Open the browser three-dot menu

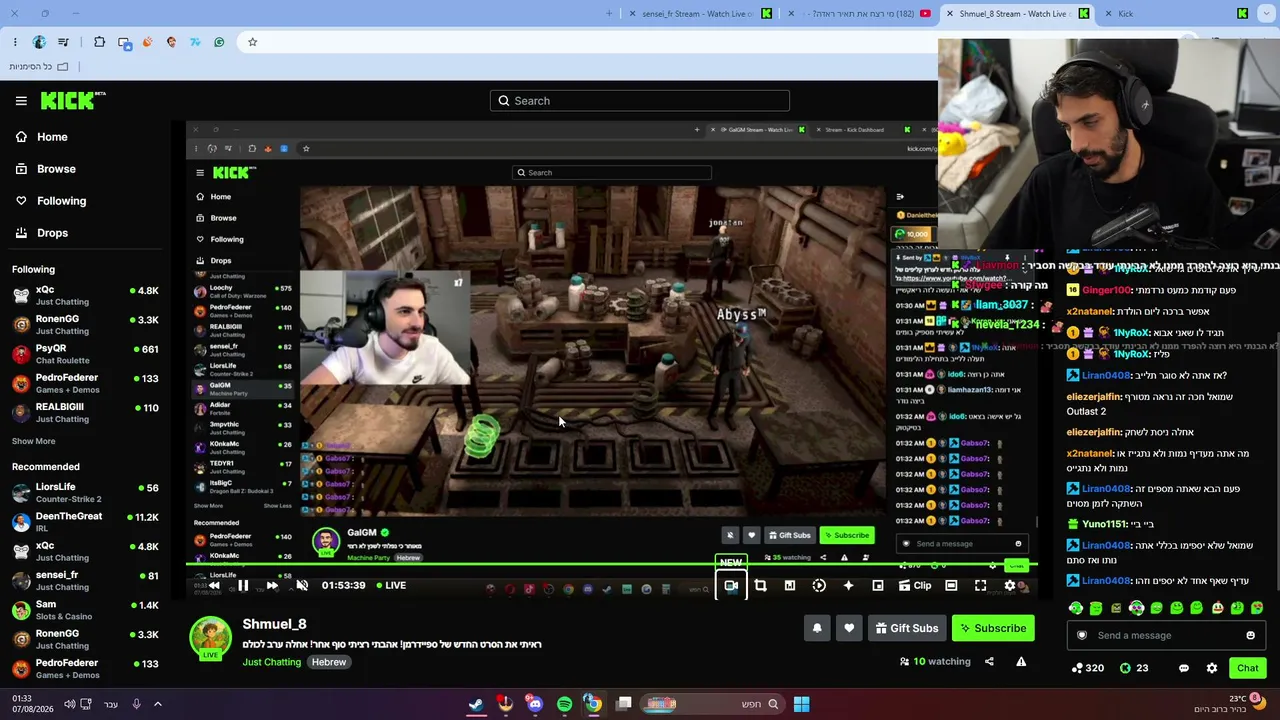tap(15, 42)
